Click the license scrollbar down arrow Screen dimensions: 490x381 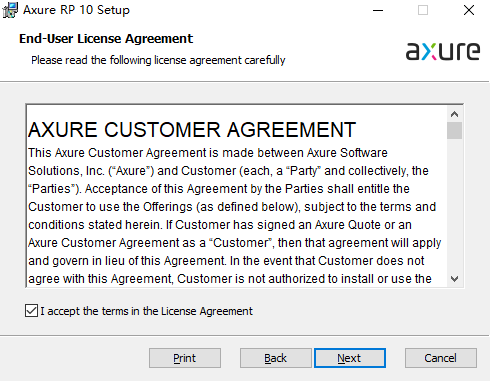[x=454, y=279]
